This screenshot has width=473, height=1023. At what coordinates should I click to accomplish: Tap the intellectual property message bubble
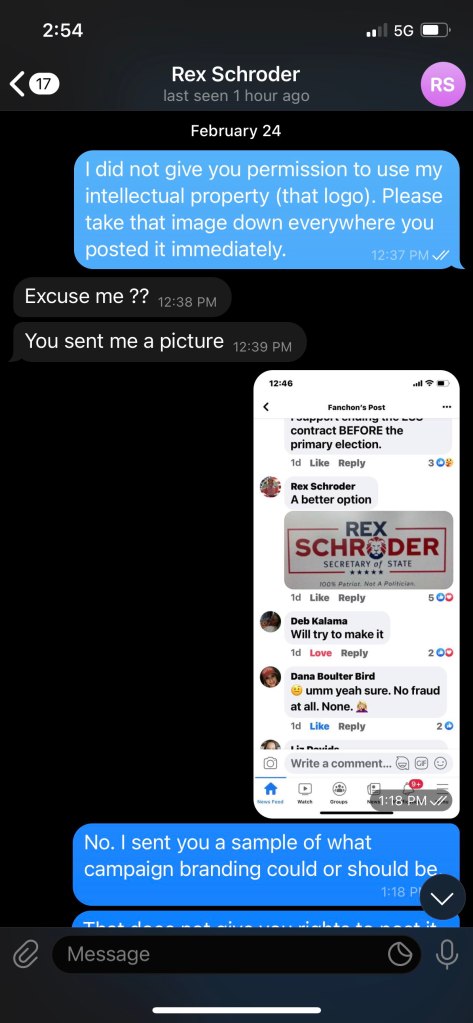(x=268, y=209)
